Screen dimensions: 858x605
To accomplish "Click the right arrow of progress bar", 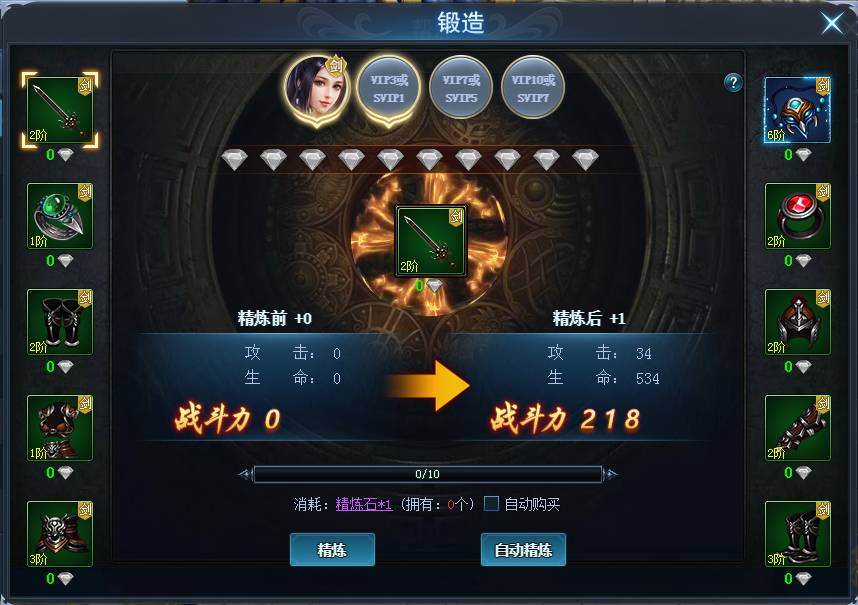I will point(610,474).
